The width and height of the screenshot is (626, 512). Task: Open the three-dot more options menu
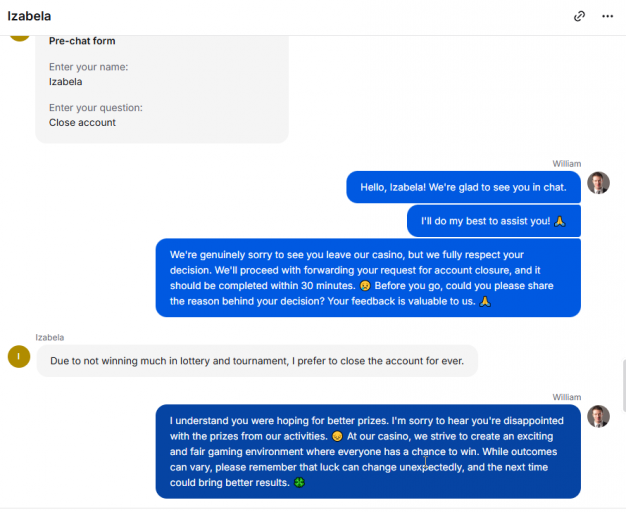[x=607, y=16]
